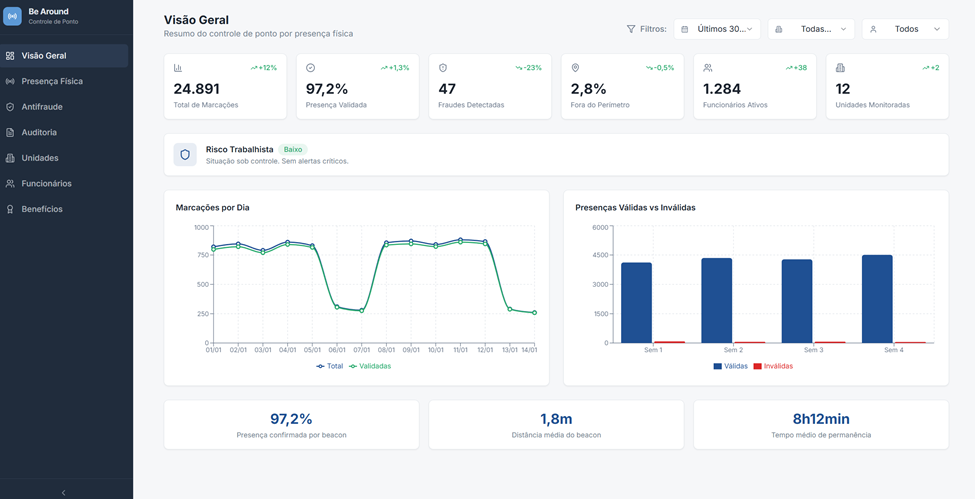This screenshot has width=975, height=499.
Task: Navigate to Auditoria
Action: [64, 132]
